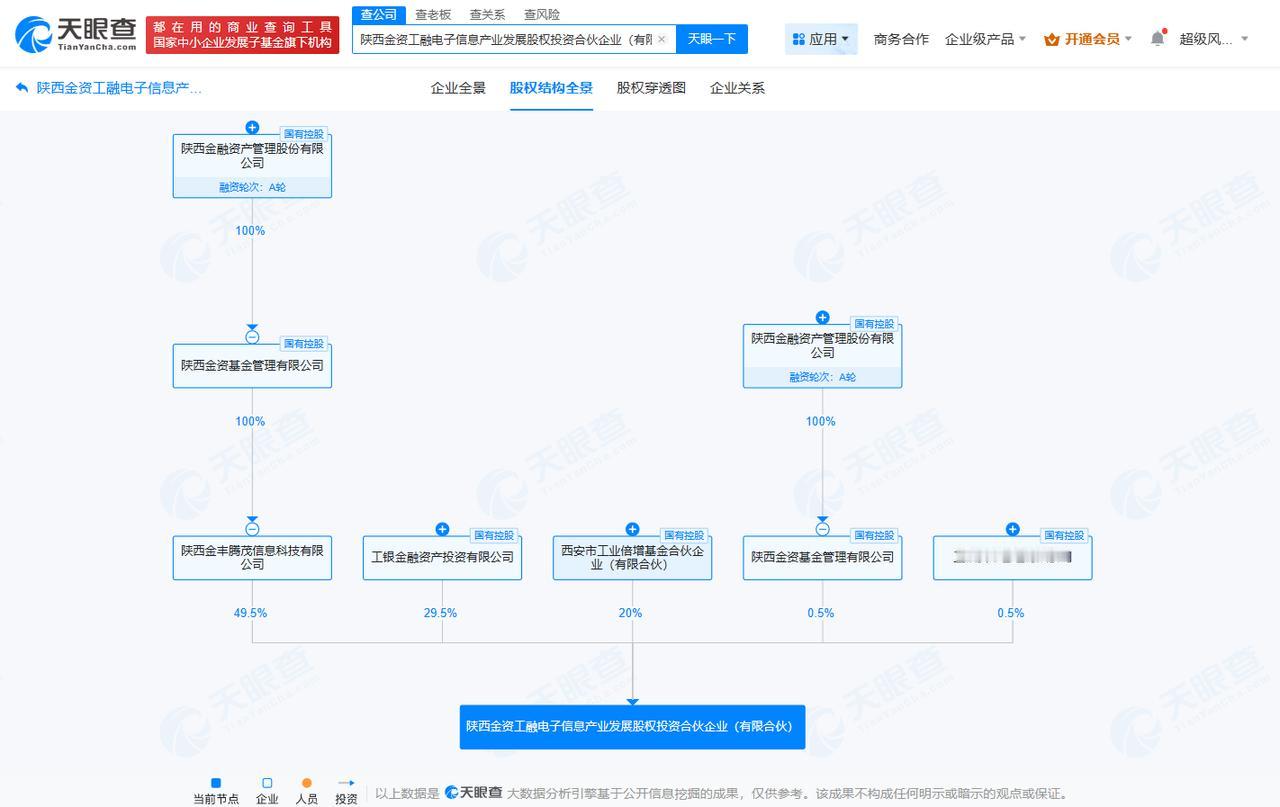
Task: Open the 超级风... user account dropdown
Action: click(x=1214, y=39)
